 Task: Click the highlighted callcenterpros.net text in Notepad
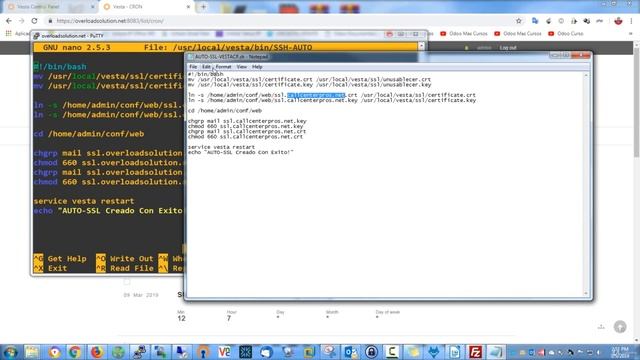coord(316,95)
